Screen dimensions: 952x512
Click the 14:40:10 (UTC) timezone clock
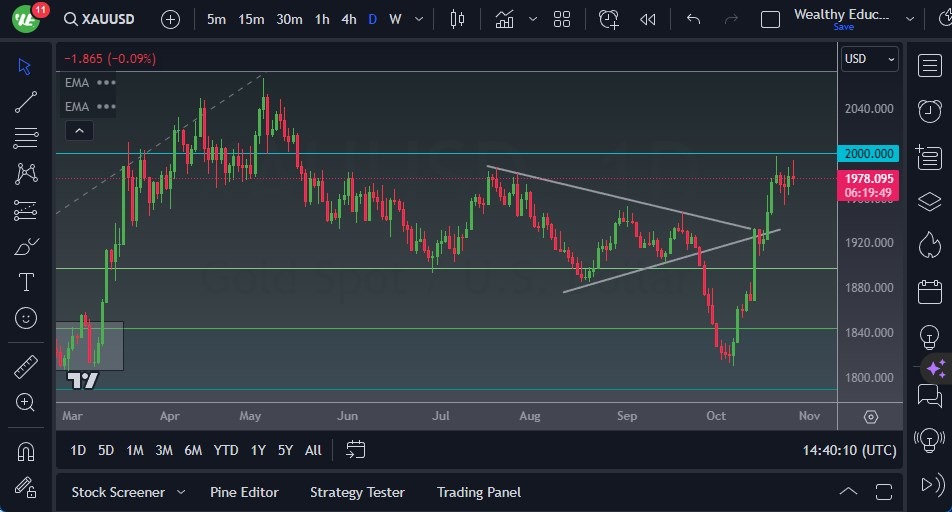849,451
